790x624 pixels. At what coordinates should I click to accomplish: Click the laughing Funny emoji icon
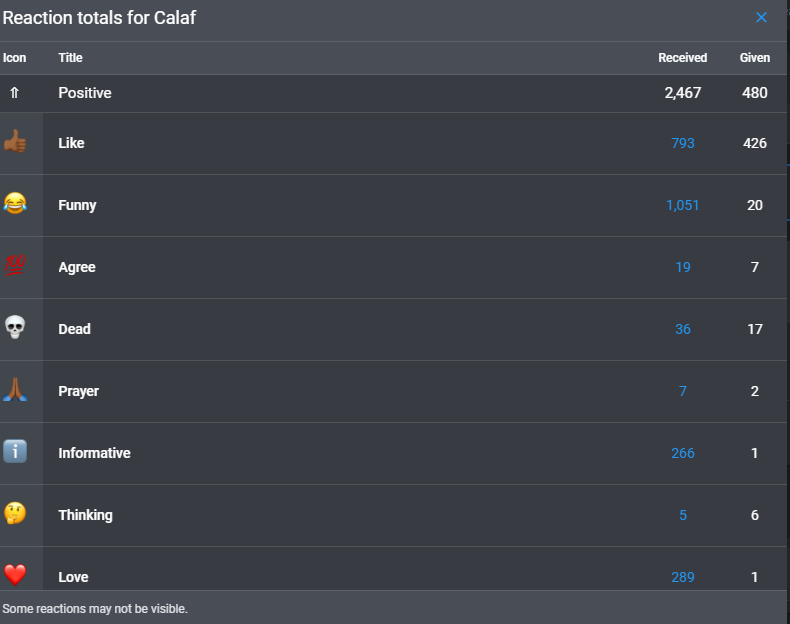tap(15, 203)
